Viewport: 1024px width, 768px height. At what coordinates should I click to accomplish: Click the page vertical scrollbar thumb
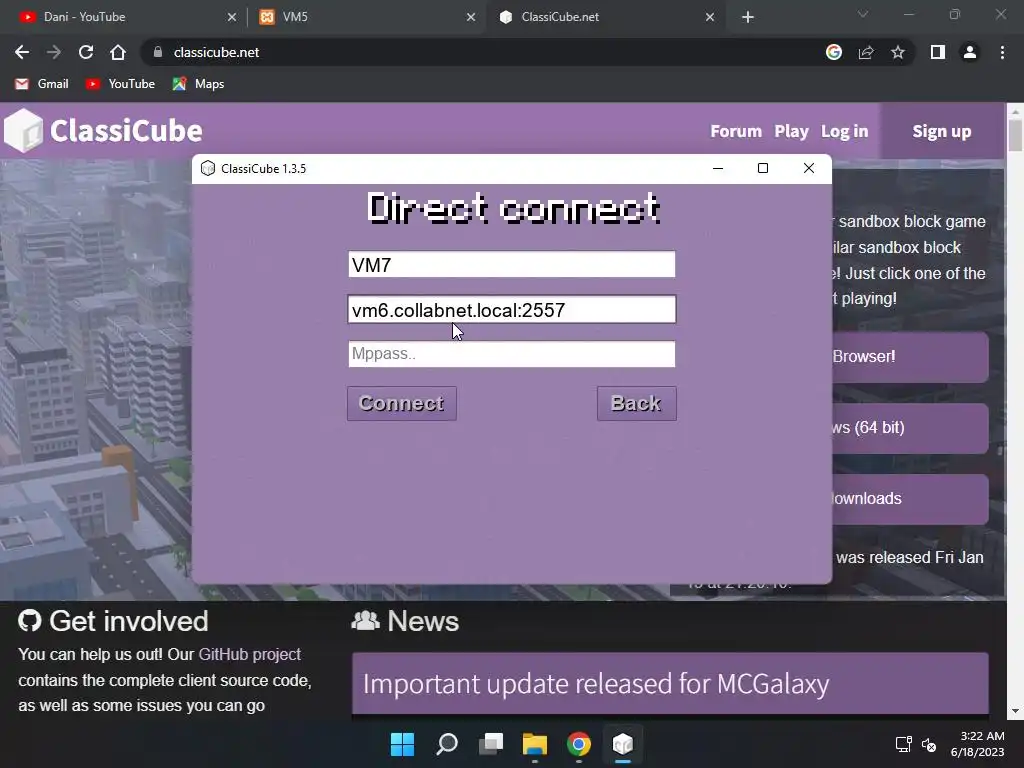(x=1015, y=135)
